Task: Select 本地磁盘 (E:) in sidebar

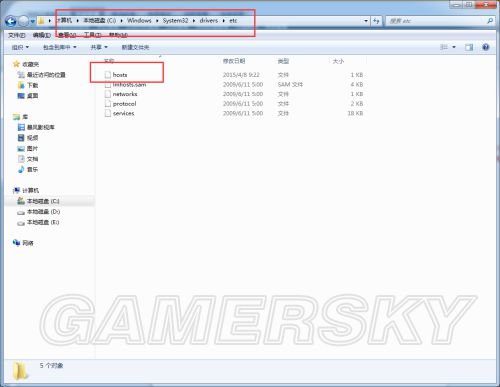Action: pos(38,222)
